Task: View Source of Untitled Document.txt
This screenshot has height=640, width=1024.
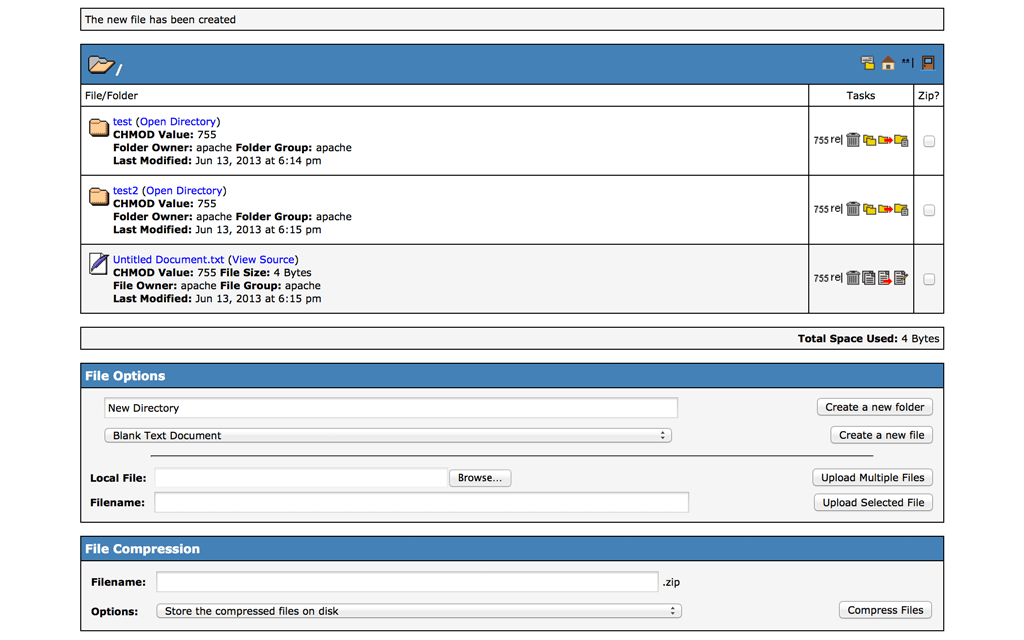Action: coord(263,259)
